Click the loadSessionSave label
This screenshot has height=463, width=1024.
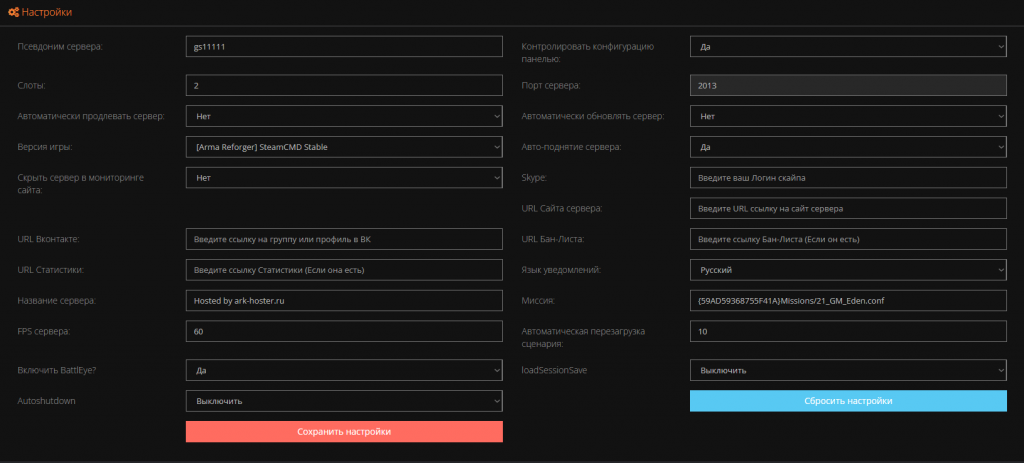(554, 370)
